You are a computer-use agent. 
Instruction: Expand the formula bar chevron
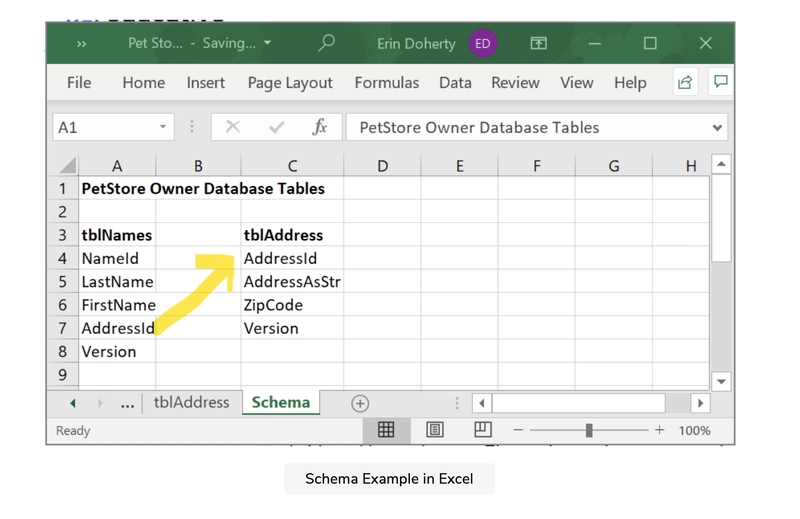pos(717,128)
